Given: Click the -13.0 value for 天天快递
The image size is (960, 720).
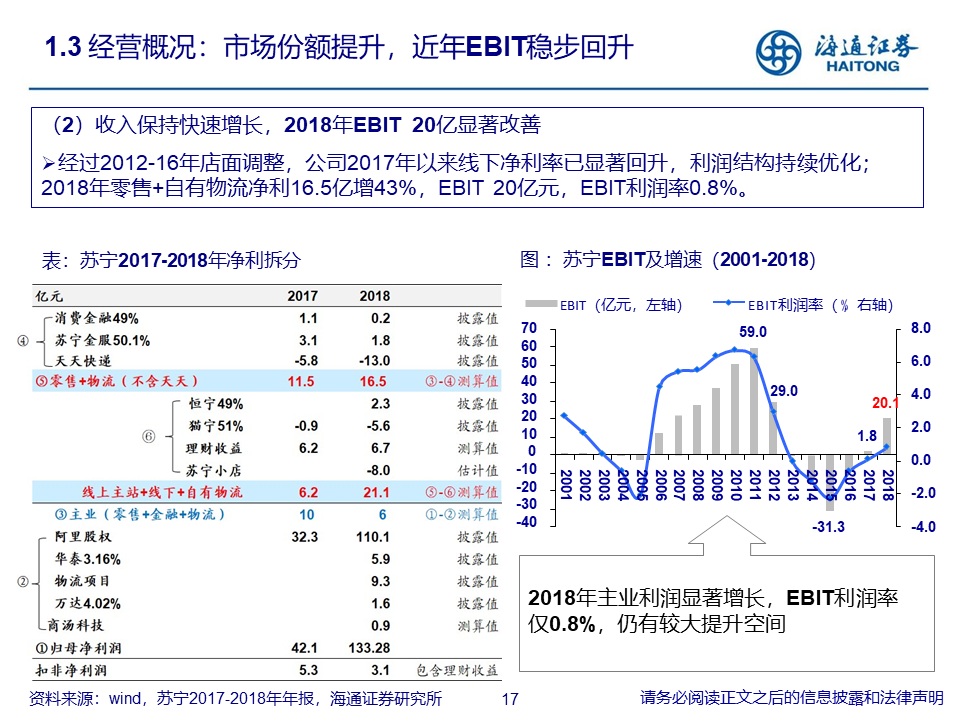Looking at the screenshot, I should (375, 361).
